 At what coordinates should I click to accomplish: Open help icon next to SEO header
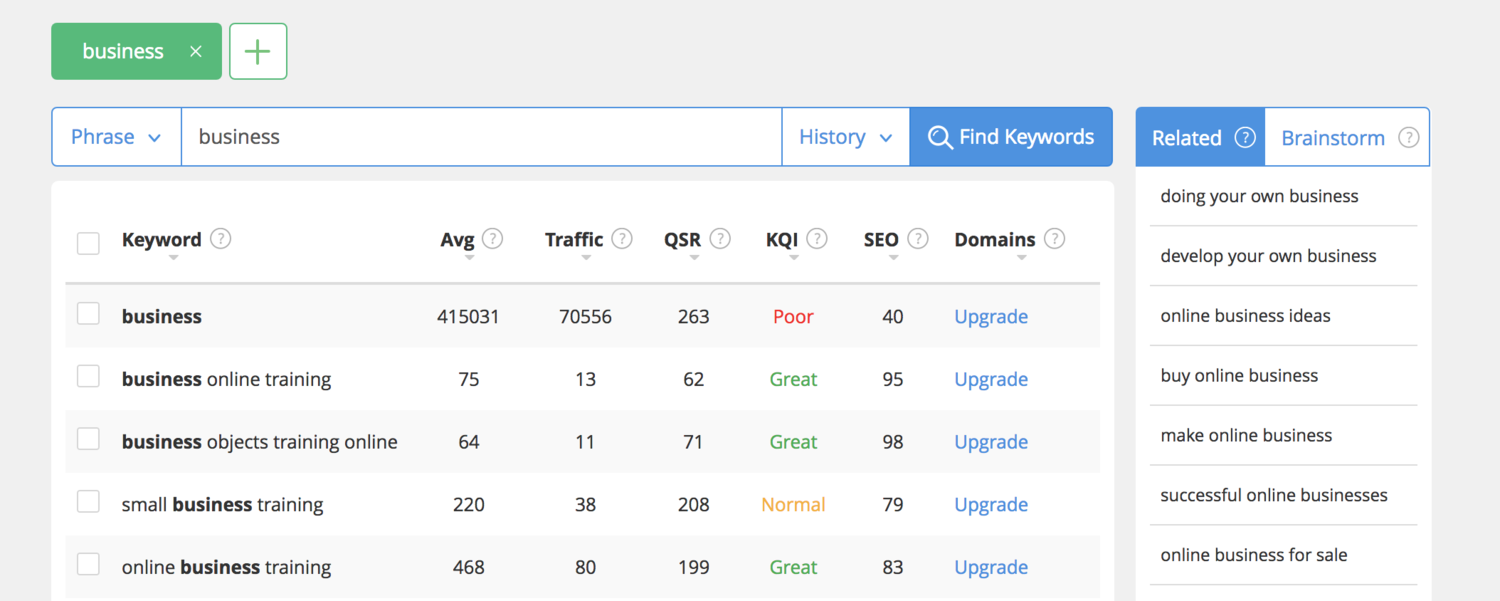click(x=918, y=238)
